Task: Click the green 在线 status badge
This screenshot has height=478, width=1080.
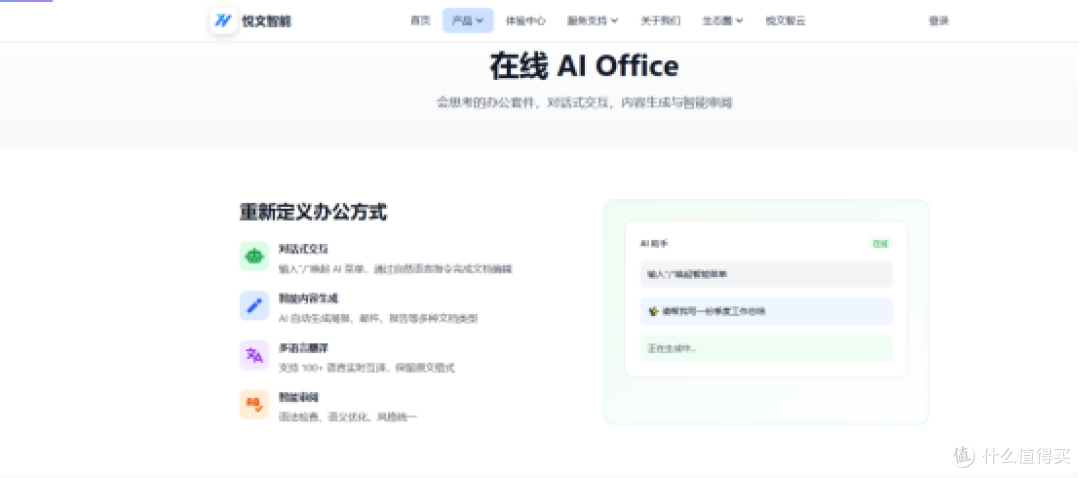Action: point(880,244)
